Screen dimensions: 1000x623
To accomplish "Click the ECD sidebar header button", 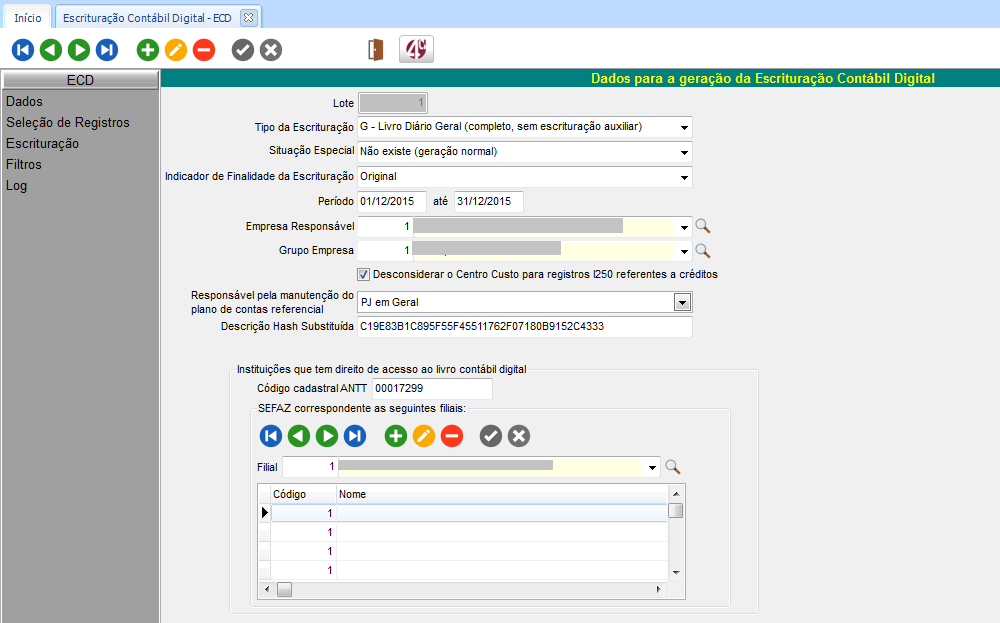I will click(x=80, y=80).
